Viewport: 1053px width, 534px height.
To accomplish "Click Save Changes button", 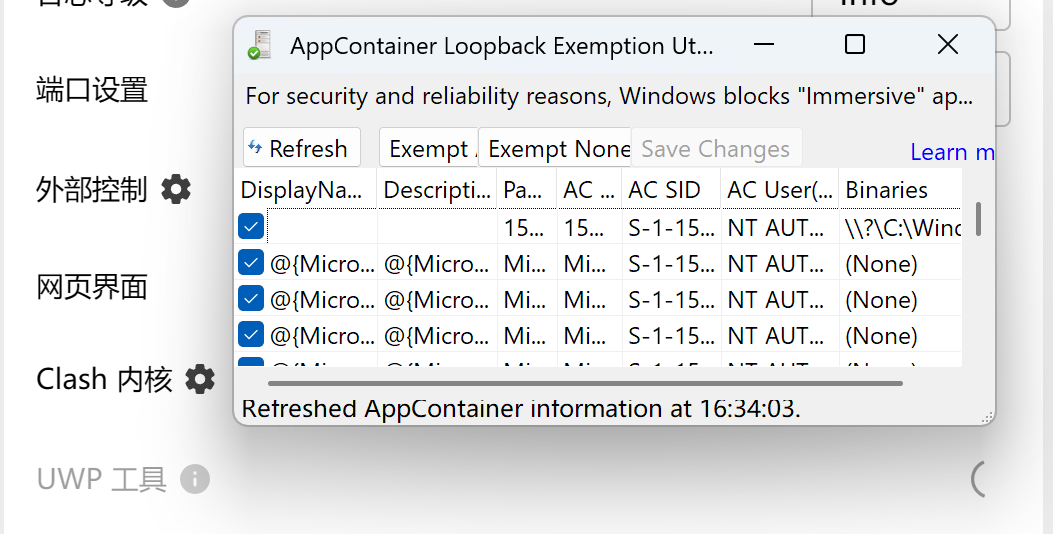I will pos(716,148).
